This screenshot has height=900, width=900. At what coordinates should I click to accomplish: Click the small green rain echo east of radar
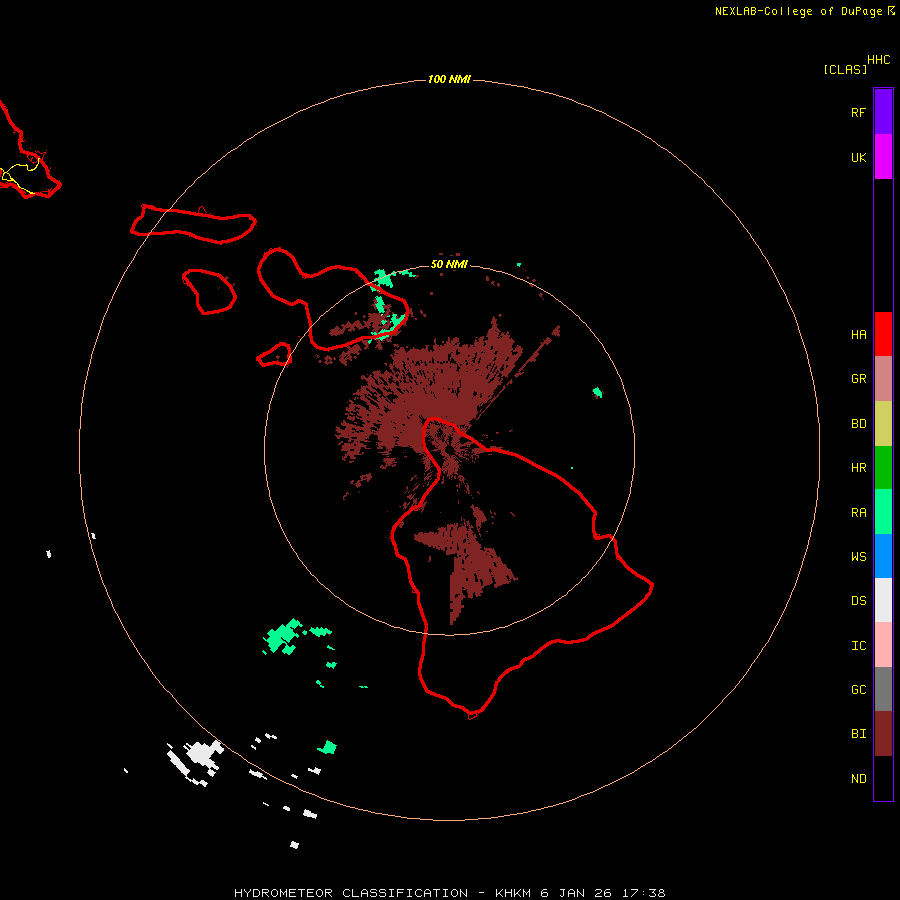click(598, 393)
